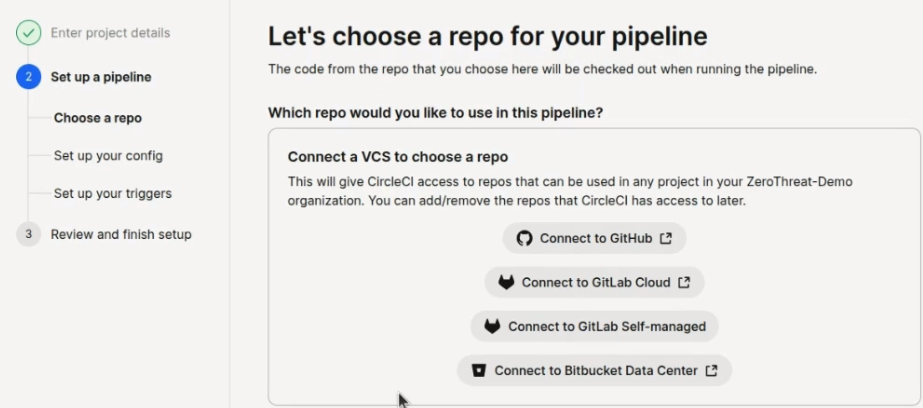This screenshot has width=923, height=408.
Task: Click the GitLab Cloud fox logo icon
Action: pyautogui.click(x=506, y=283)
